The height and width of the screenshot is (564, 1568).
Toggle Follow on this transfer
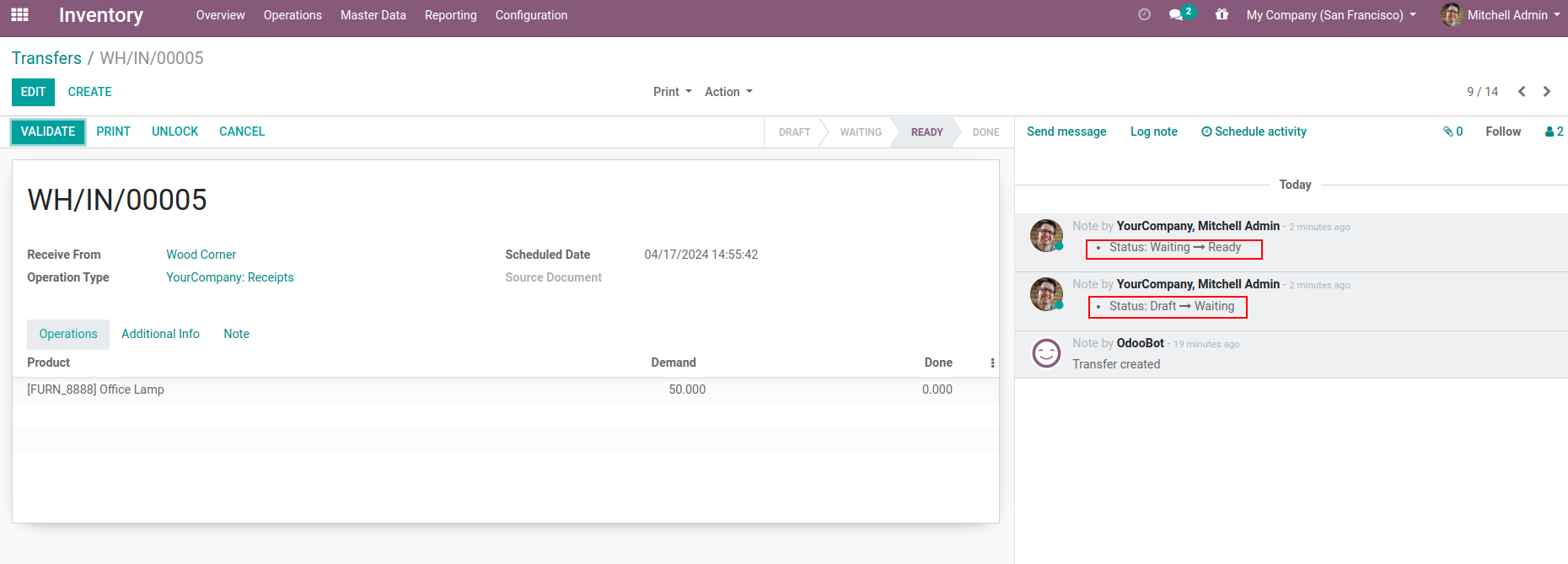coord(1503,132)
